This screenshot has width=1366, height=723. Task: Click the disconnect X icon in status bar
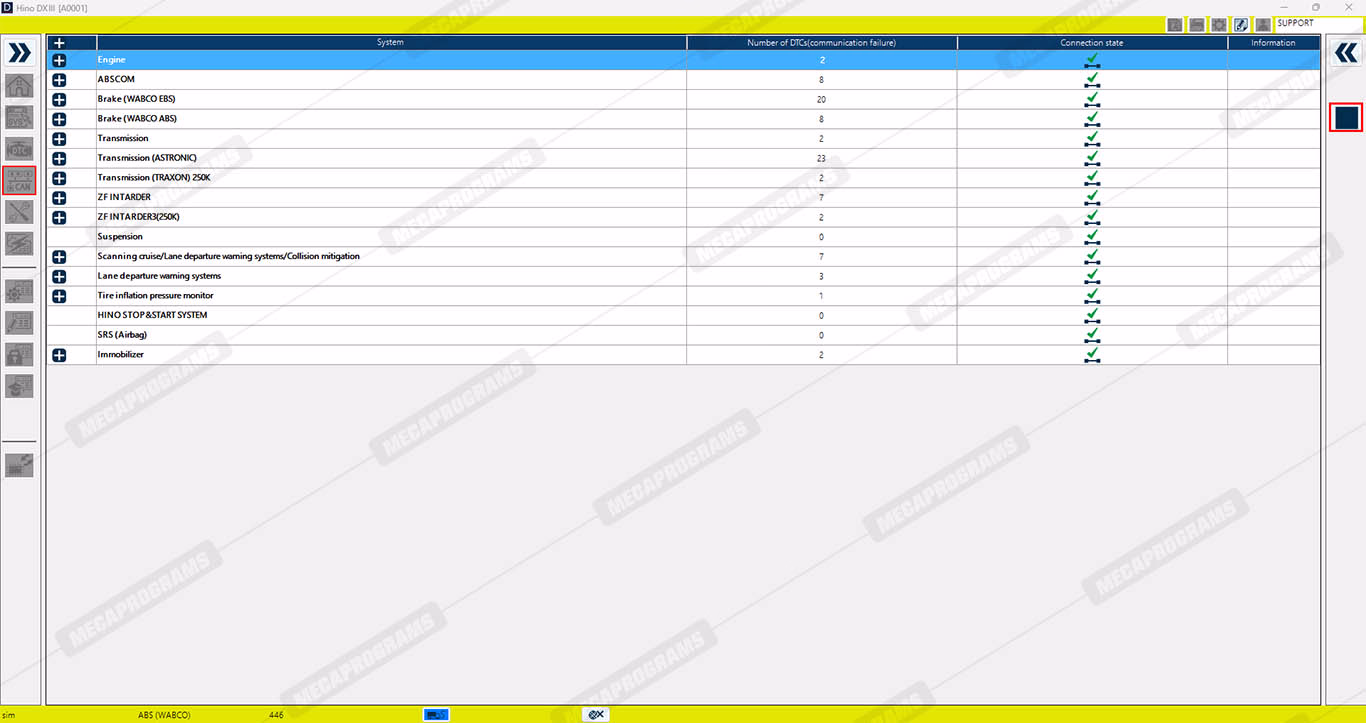(x=595, y=715)
